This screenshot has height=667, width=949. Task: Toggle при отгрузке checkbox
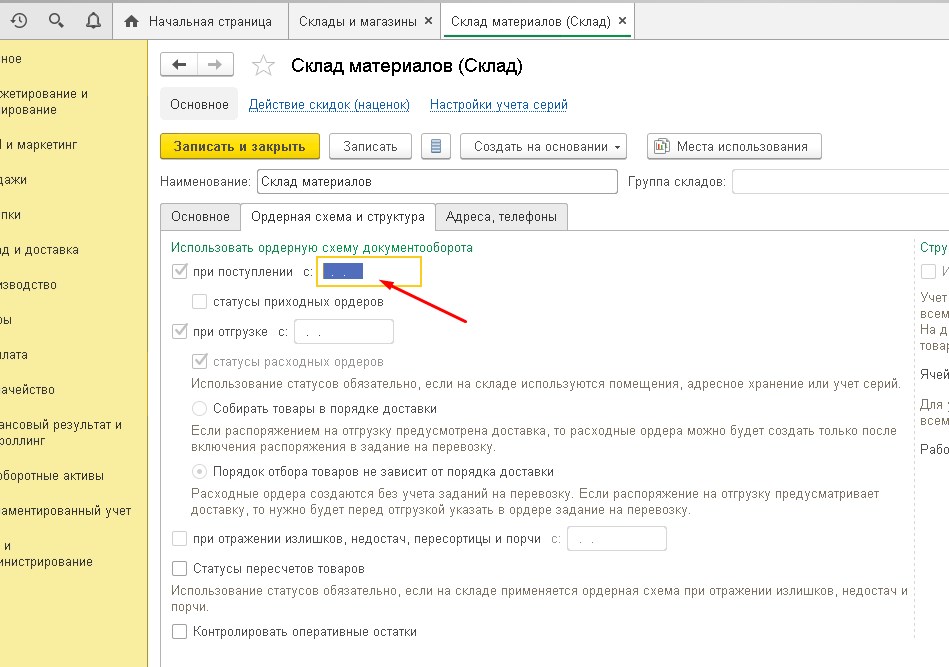point(180,331)
